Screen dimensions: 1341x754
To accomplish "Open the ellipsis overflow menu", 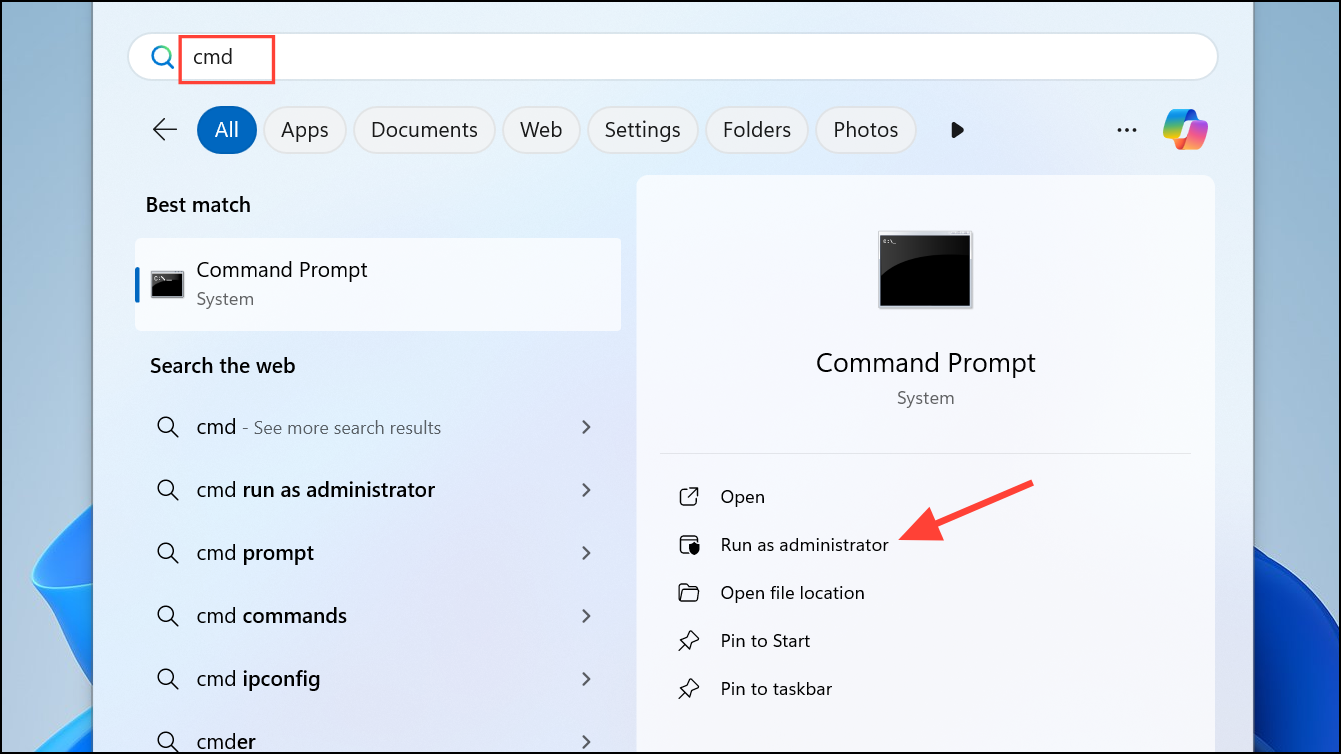I will tap(1126, 129).
